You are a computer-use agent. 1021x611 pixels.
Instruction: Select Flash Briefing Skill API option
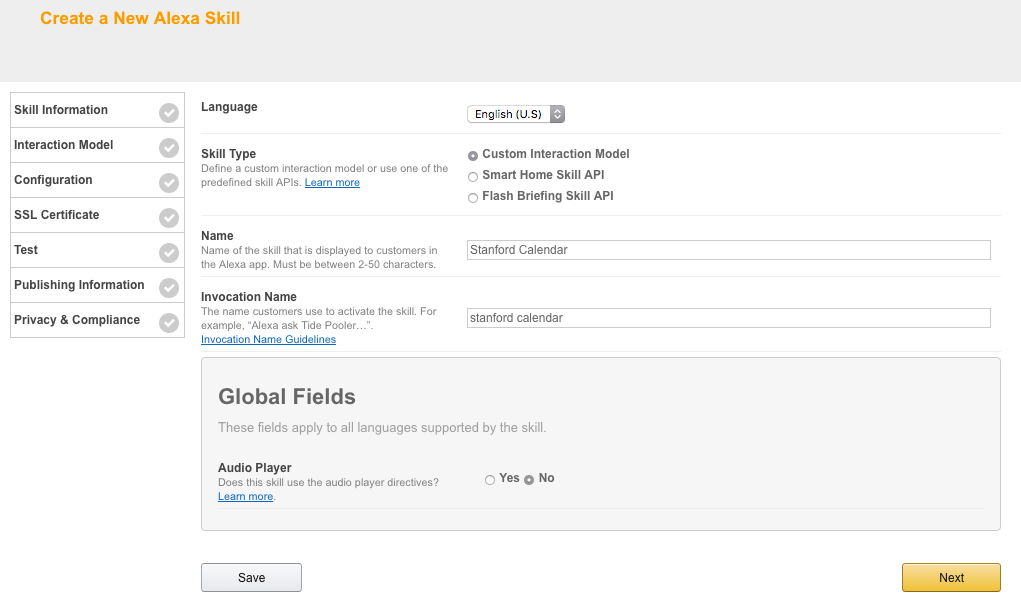473,198
